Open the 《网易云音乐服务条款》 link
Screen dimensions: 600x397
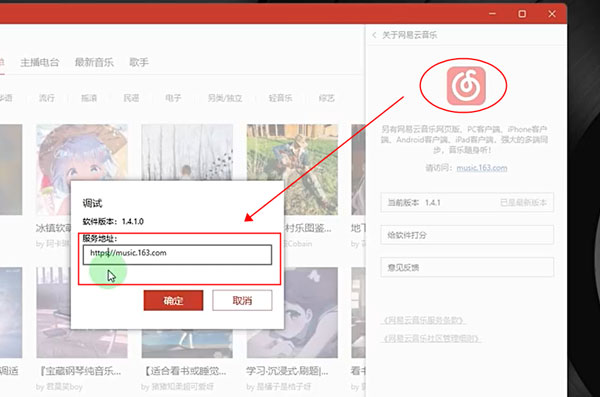pos(423,320)
